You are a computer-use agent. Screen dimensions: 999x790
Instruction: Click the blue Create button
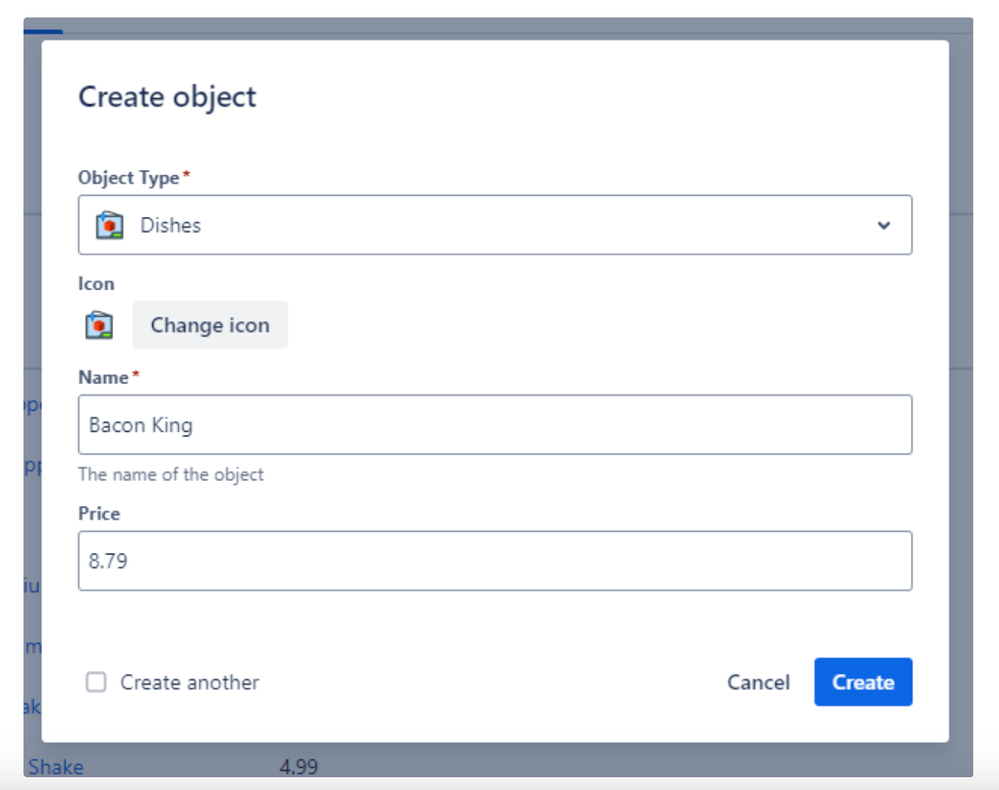[863, 682]
